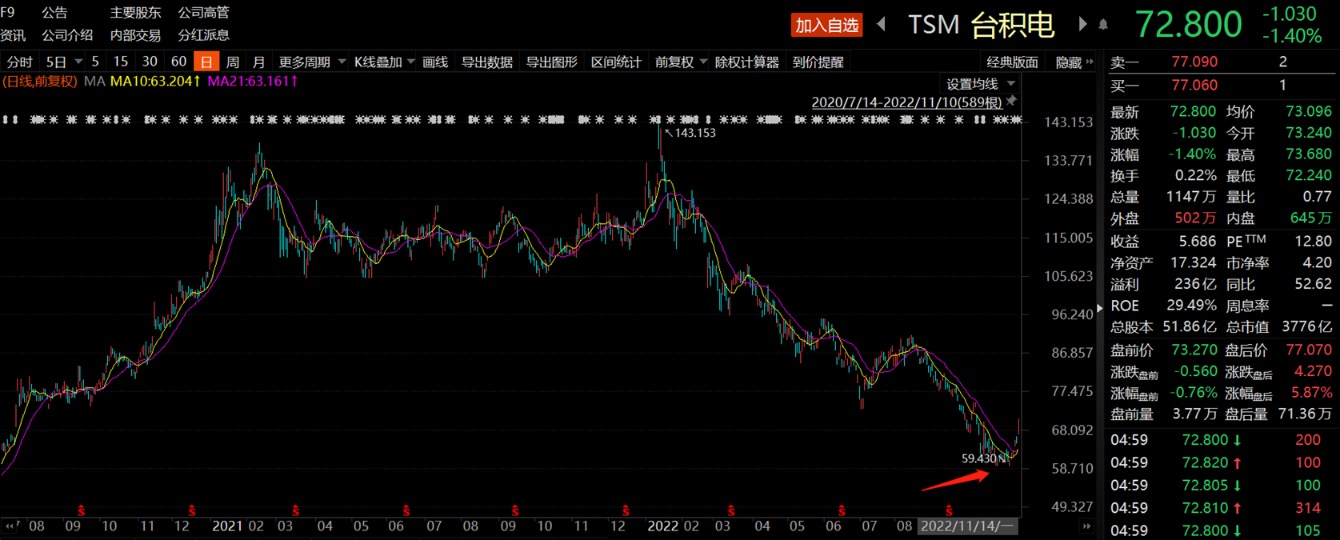Viewport: 1340px width, 540px height.
Task: Switch to weekly 周 period
Action: (x=233, y=62)
